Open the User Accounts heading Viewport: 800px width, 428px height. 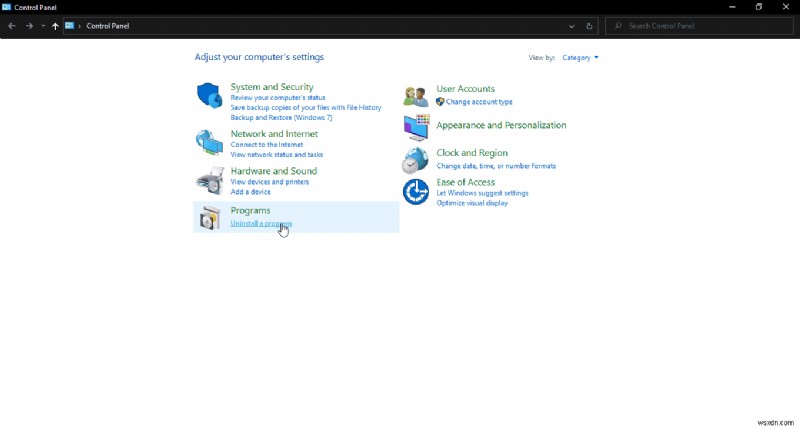point(465,89)
